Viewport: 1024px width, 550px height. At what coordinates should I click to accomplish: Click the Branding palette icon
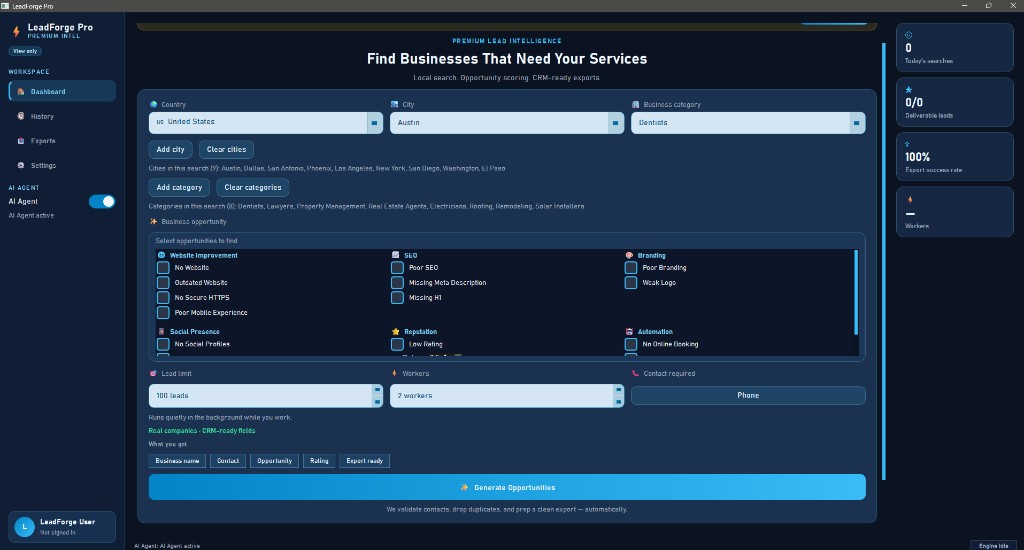click(x=630, y=255)
